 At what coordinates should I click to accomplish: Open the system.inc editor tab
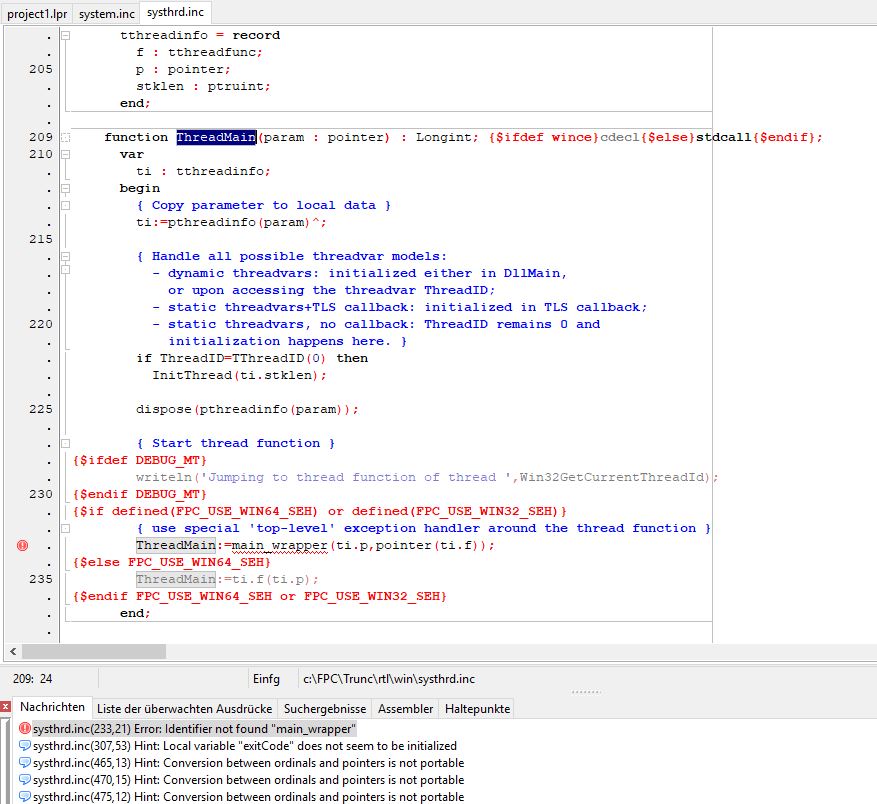click(106, 12)
